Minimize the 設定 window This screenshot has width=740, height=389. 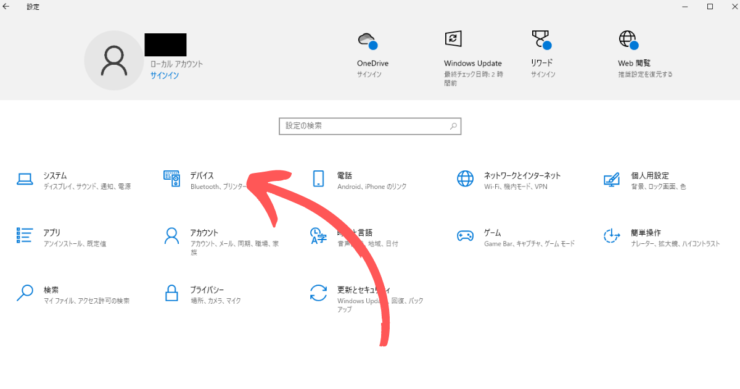(x=685, y=7)
